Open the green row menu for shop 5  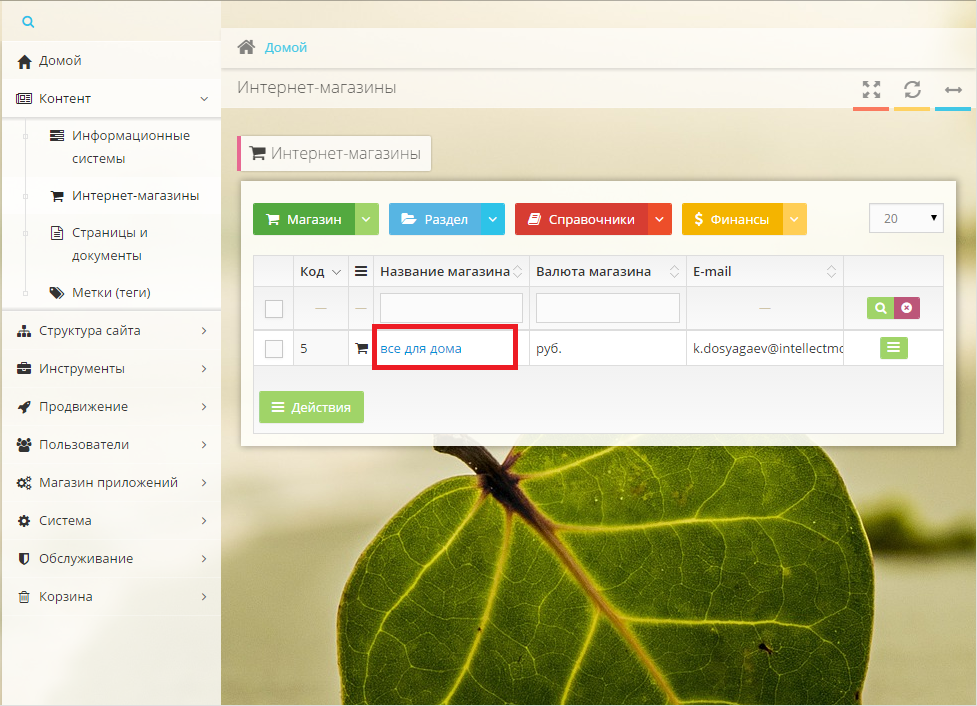pyautogui.click(x=893, y=347)
